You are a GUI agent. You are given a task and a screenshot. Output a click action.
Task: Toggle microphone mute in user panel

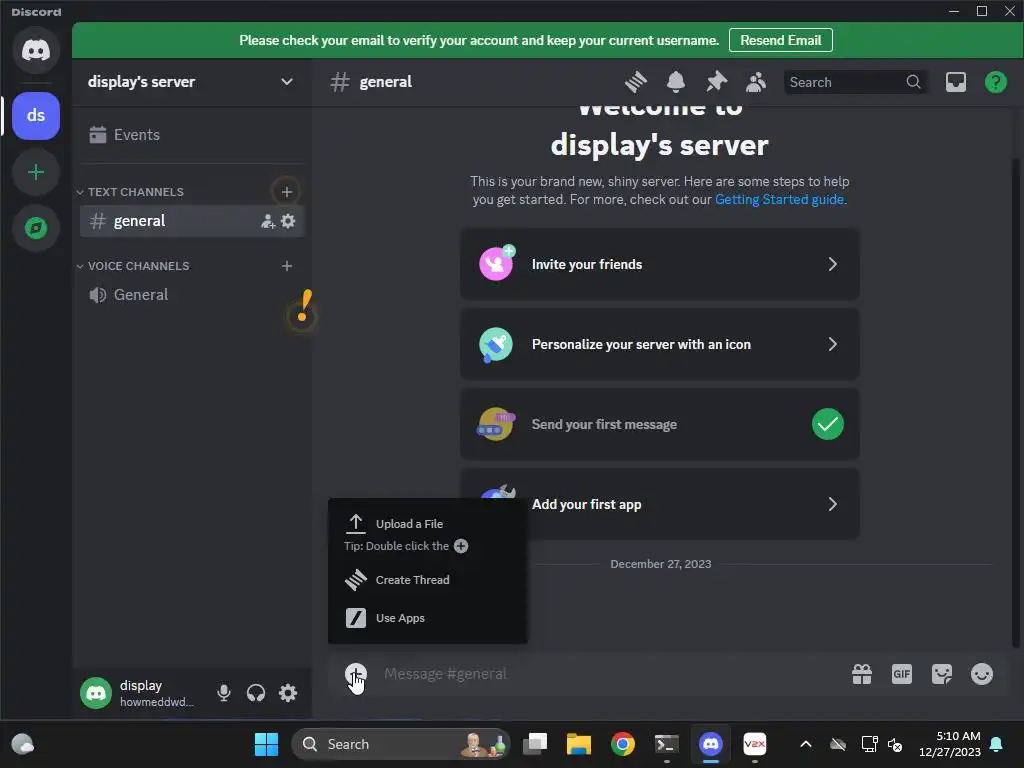tap(223, 693)
